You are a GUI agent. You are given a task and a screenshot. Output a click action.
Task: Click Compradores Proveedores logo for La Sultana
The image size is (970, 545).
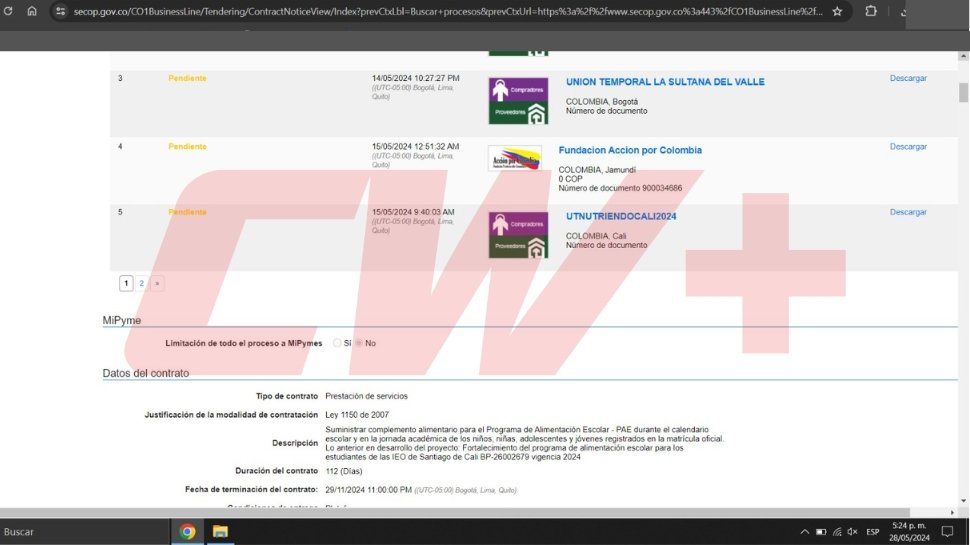(518, 101)
